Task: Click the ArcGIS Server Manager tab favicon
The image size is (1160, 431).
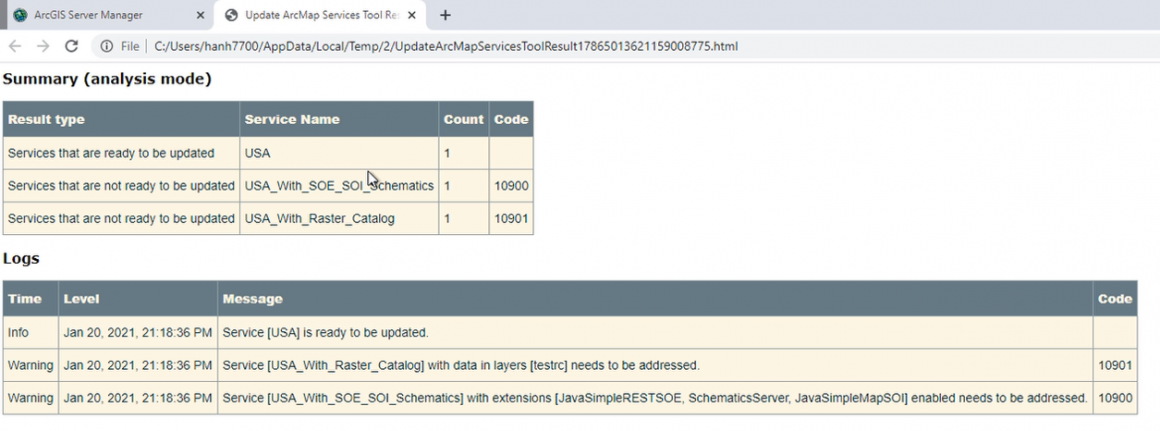Action: (x=20, y=15)
